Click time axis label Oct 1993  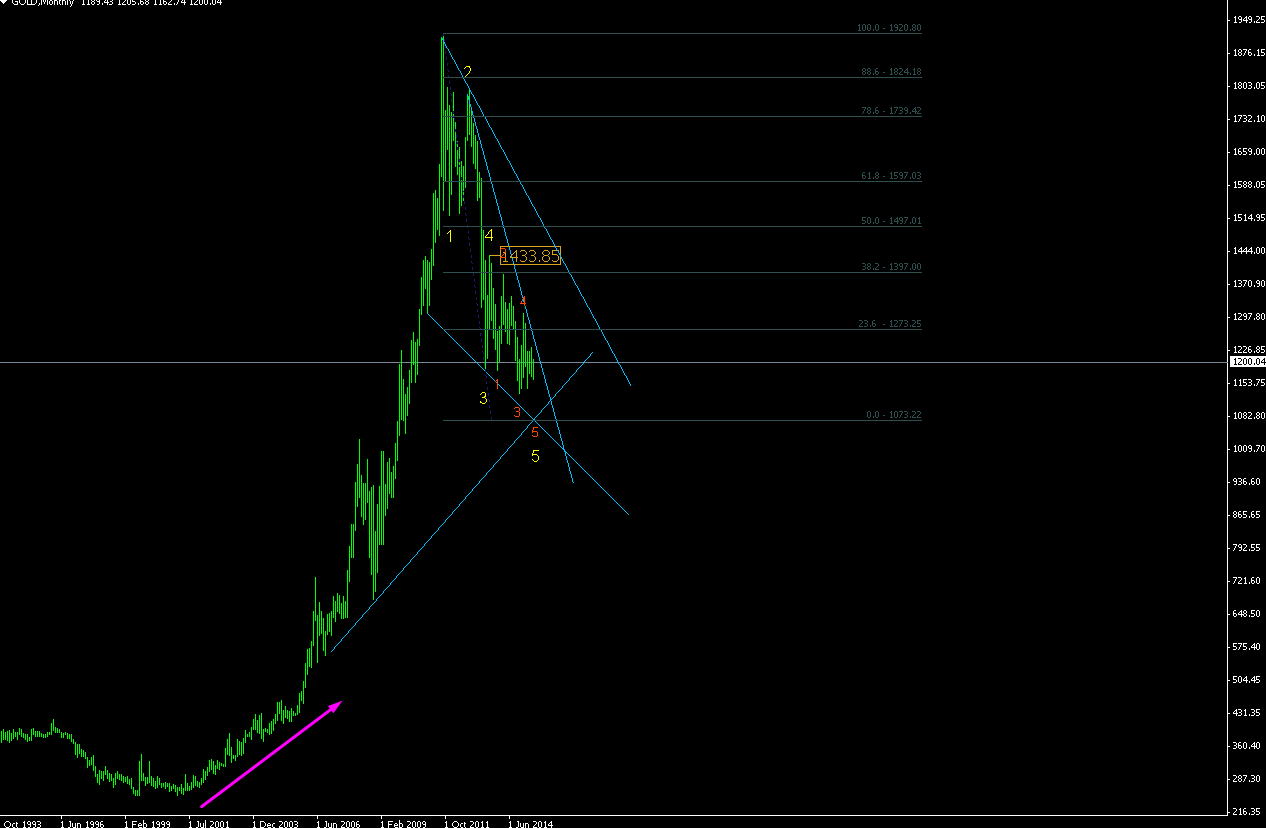[x=21, y=824]
